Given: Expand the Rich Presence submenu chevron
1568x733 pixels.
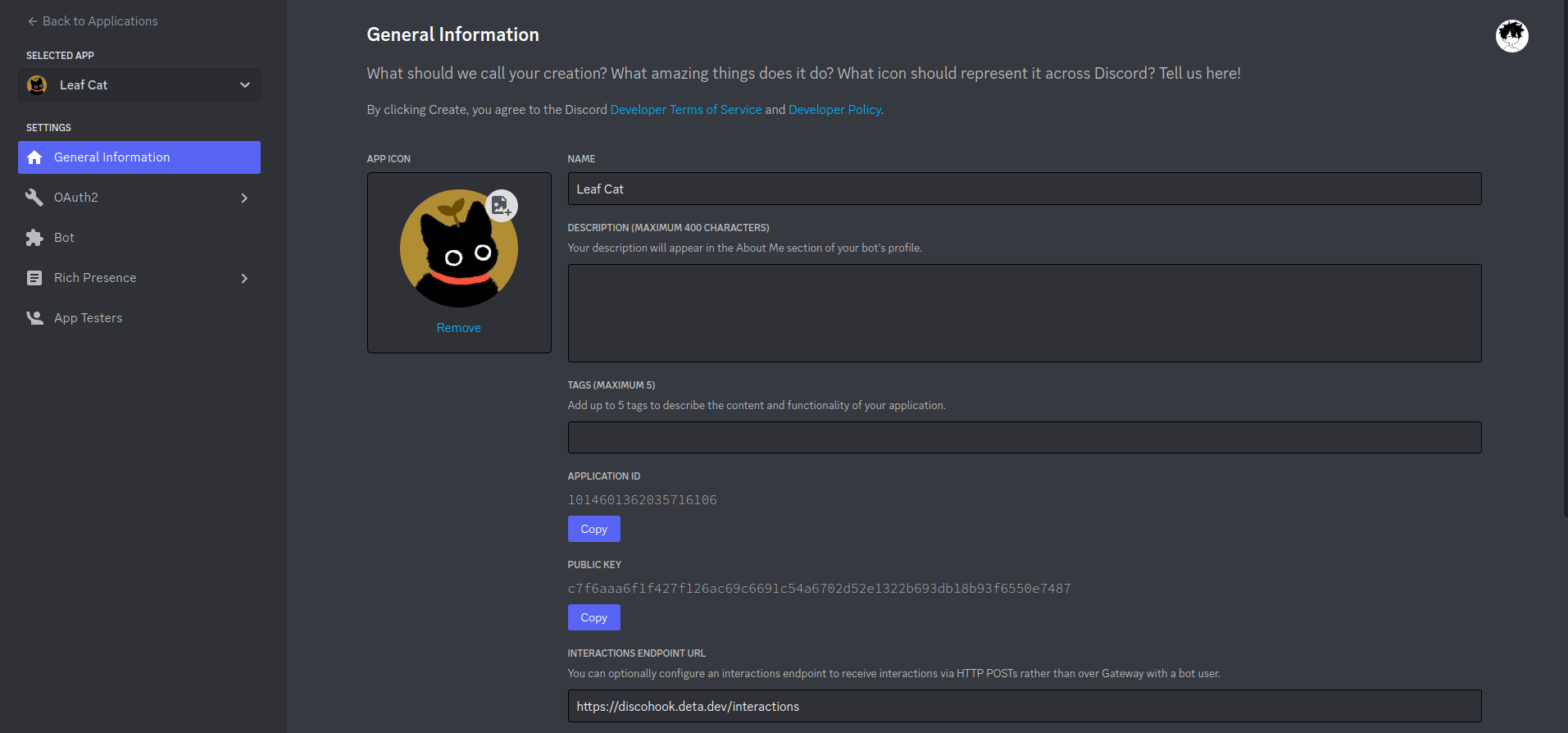Looking at the screenshot, I should coord(244,278).
